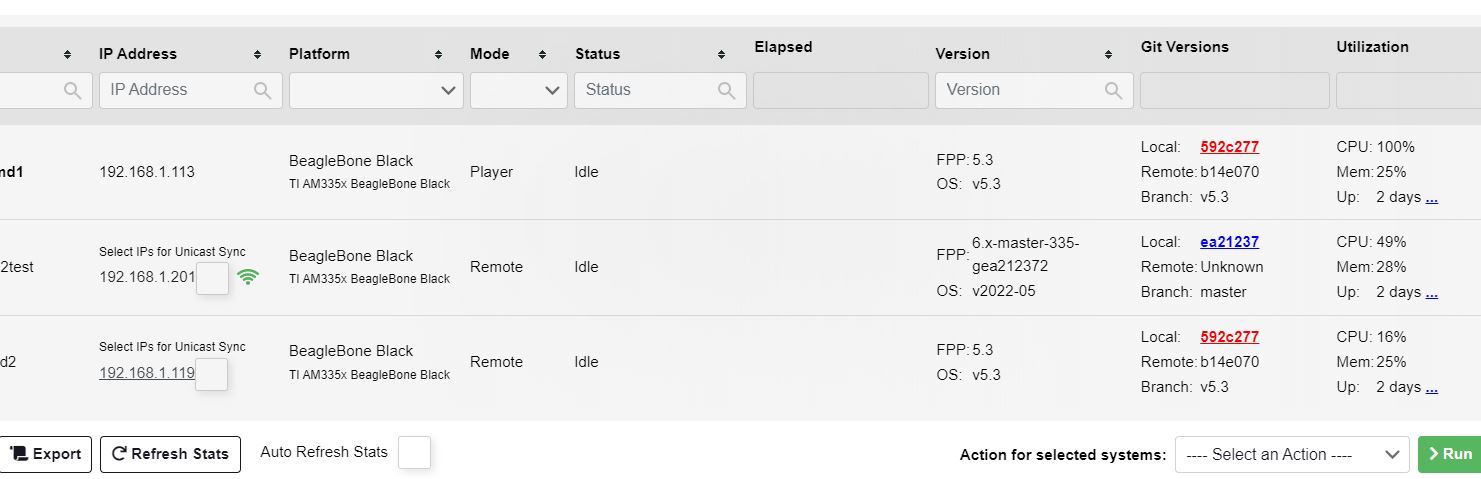Screen dimensions: 1481x479
Task: Open the 192.168.1.119 IP address link
Action: coord(146,373)
